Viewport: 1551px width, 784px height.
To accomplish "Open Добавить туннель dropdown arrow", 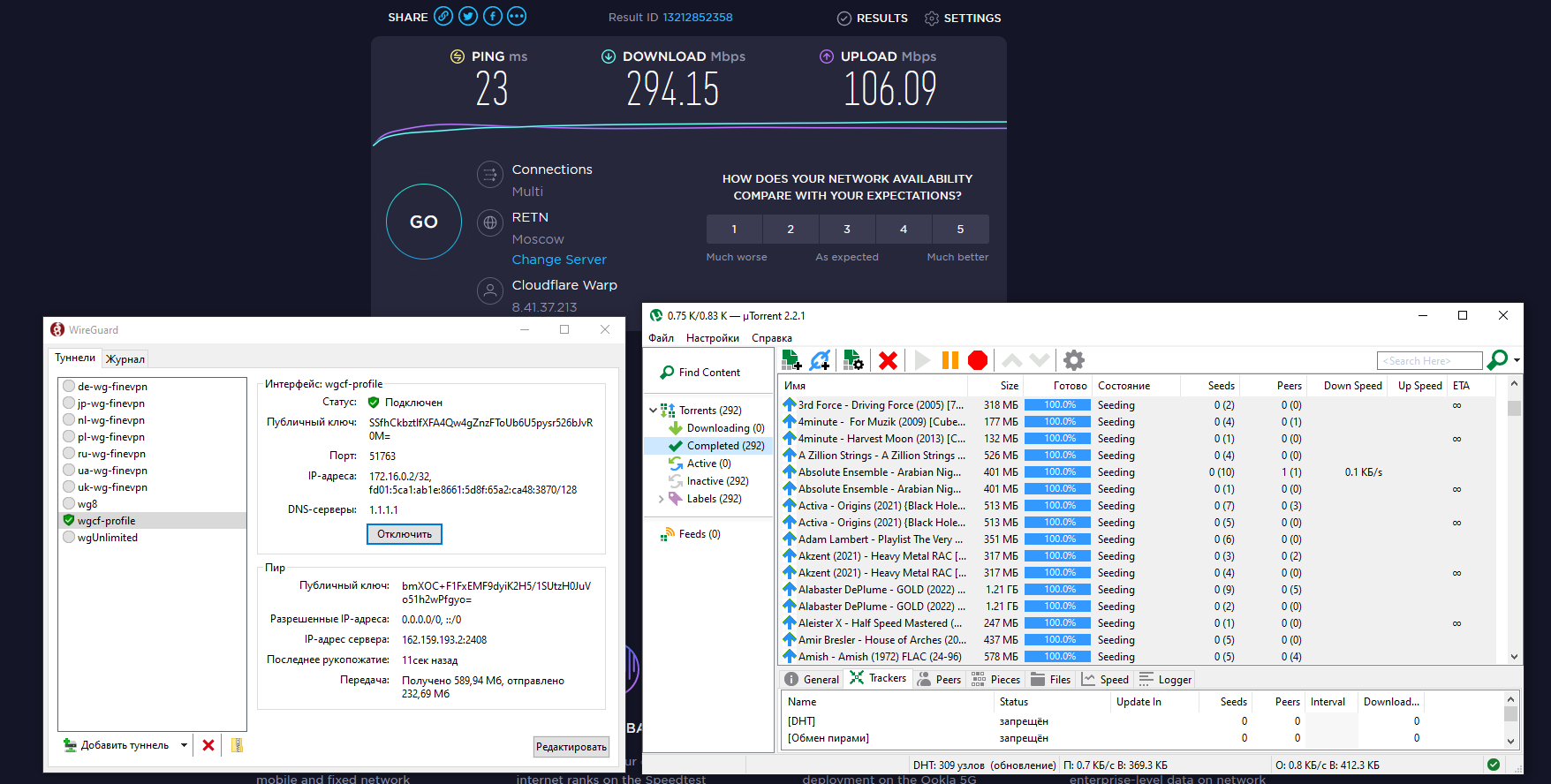I will [x=184, y=745].
